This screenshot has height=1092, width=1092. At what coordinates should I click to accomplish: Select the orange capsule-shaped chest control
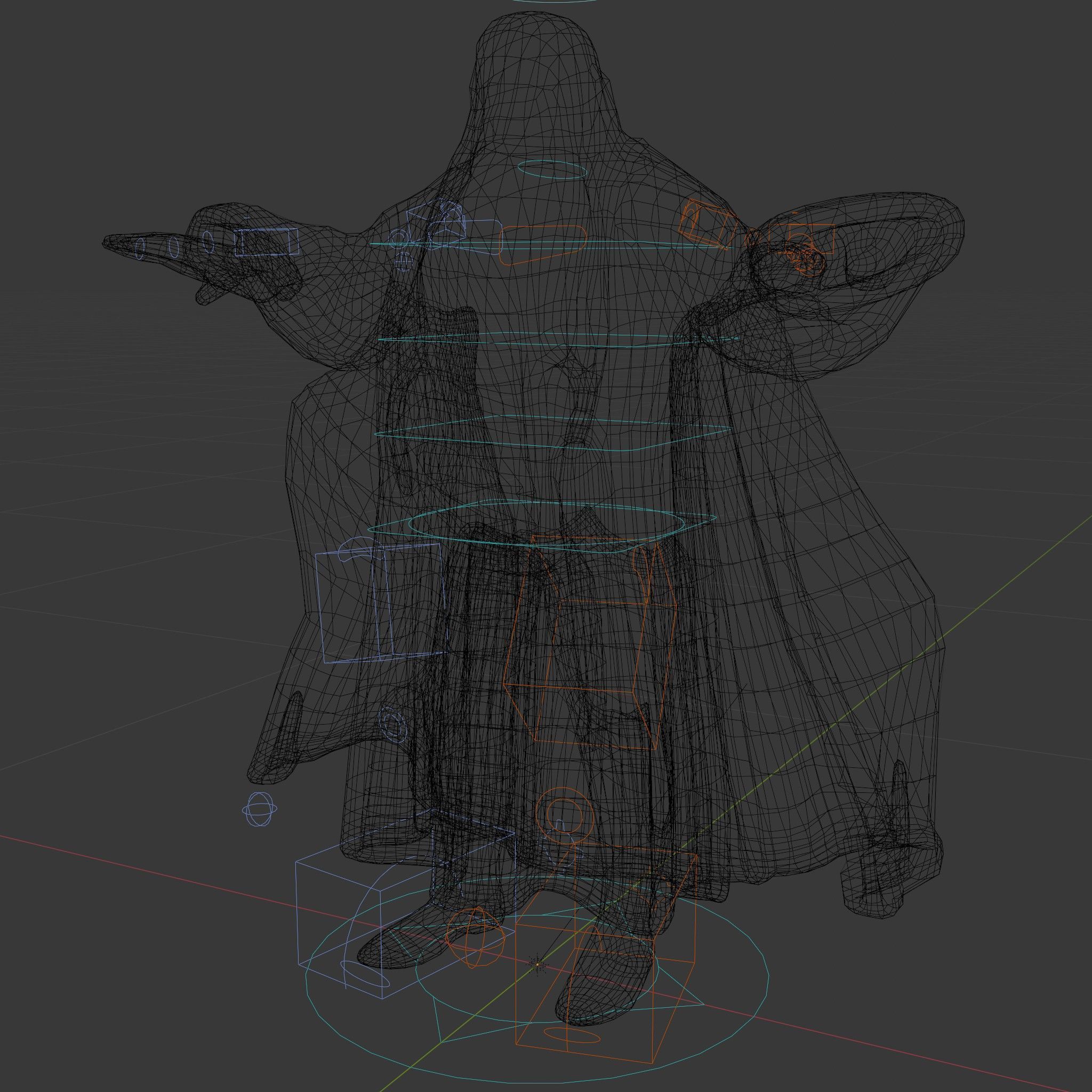pyautogui.click(x=543, y=245)
